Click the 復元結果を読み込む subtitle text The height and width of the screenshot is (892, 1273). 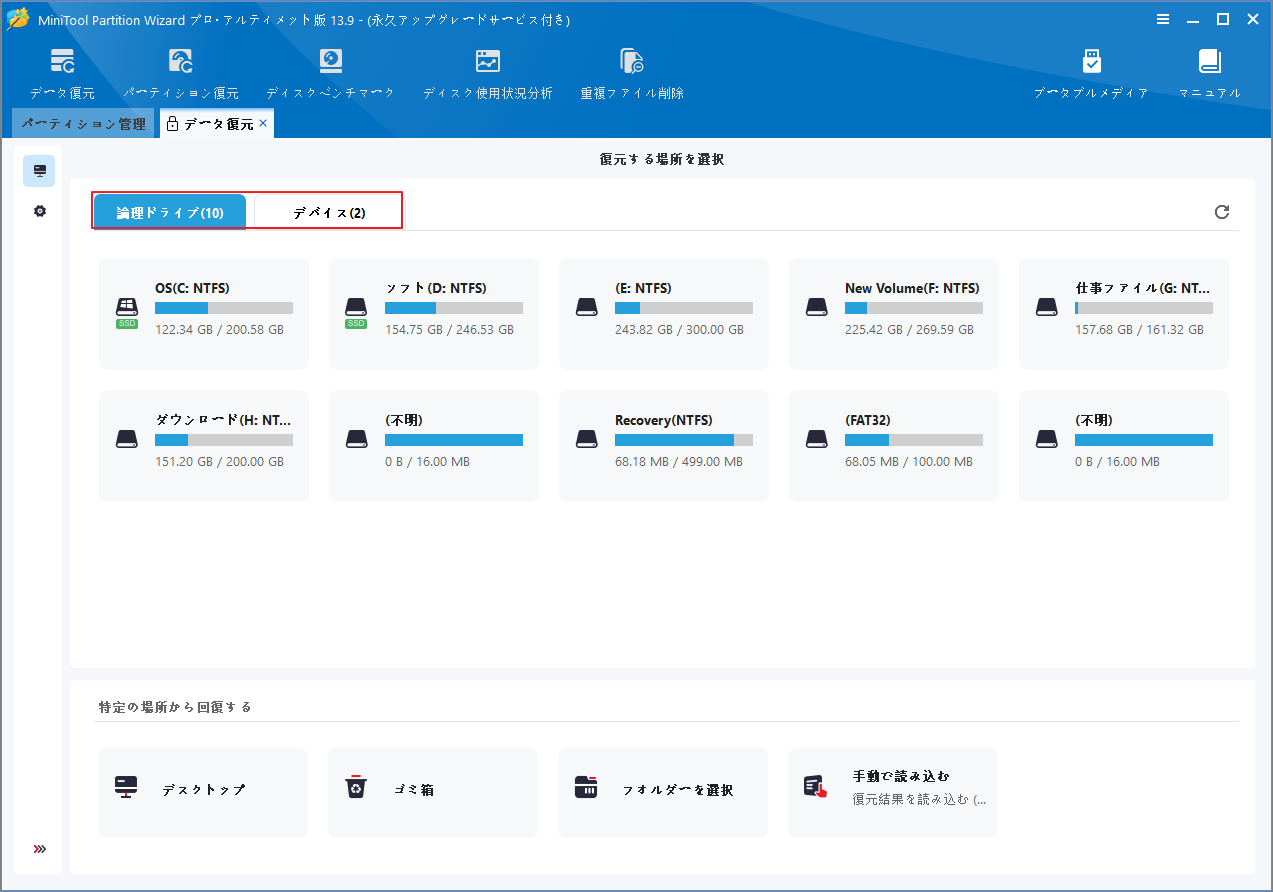919,800
